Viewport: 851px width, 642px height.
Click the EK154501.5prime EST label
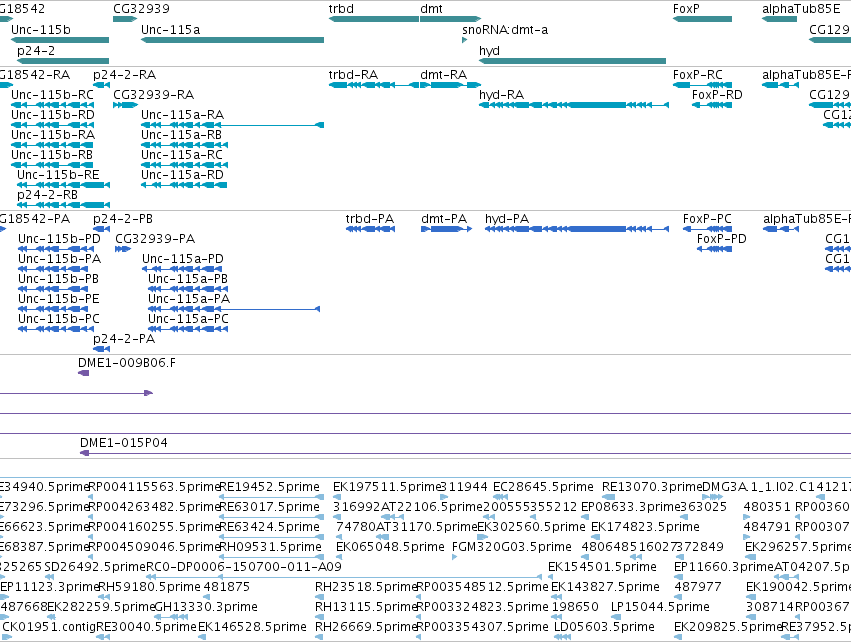pos(602,567)
